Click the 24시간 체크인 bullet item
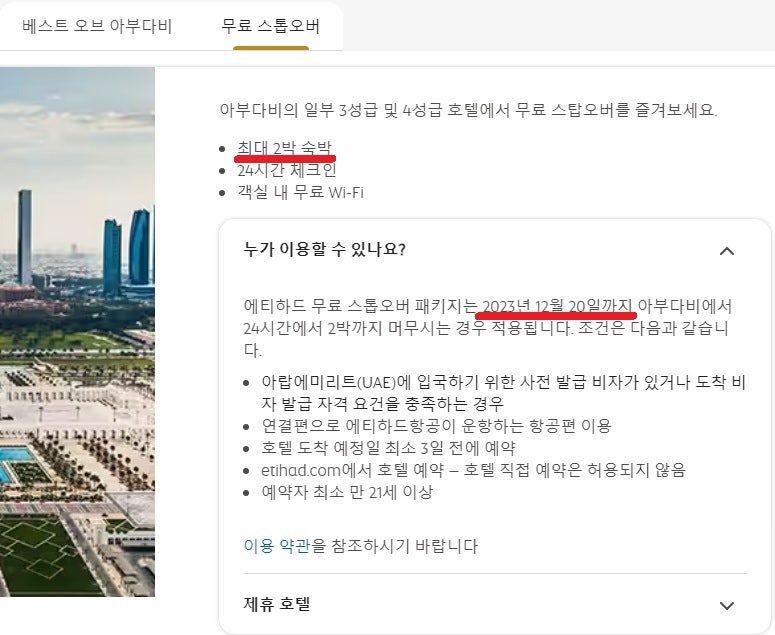Viewport: 775px width, 635px height. point(287,170)
